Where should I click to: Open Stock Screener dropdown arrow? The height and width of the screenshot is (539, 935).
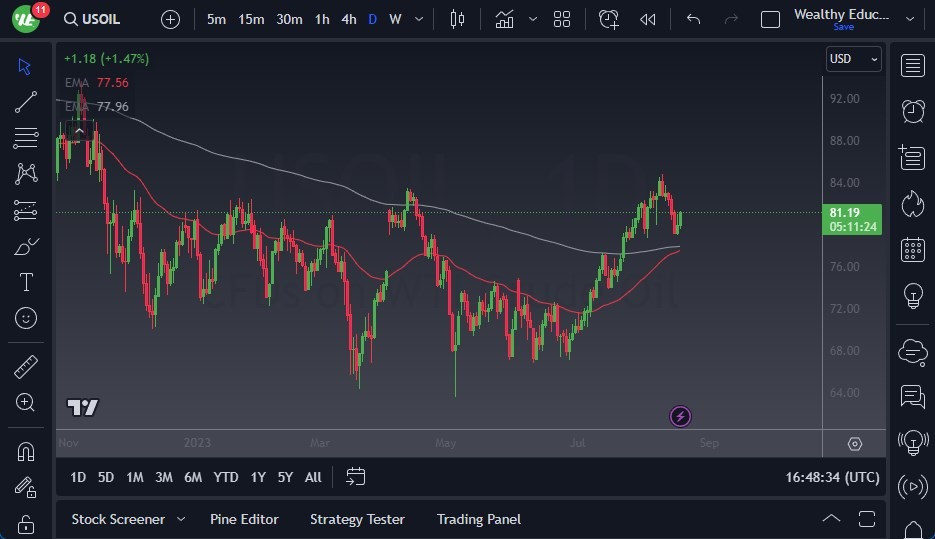tap(181, 519)
